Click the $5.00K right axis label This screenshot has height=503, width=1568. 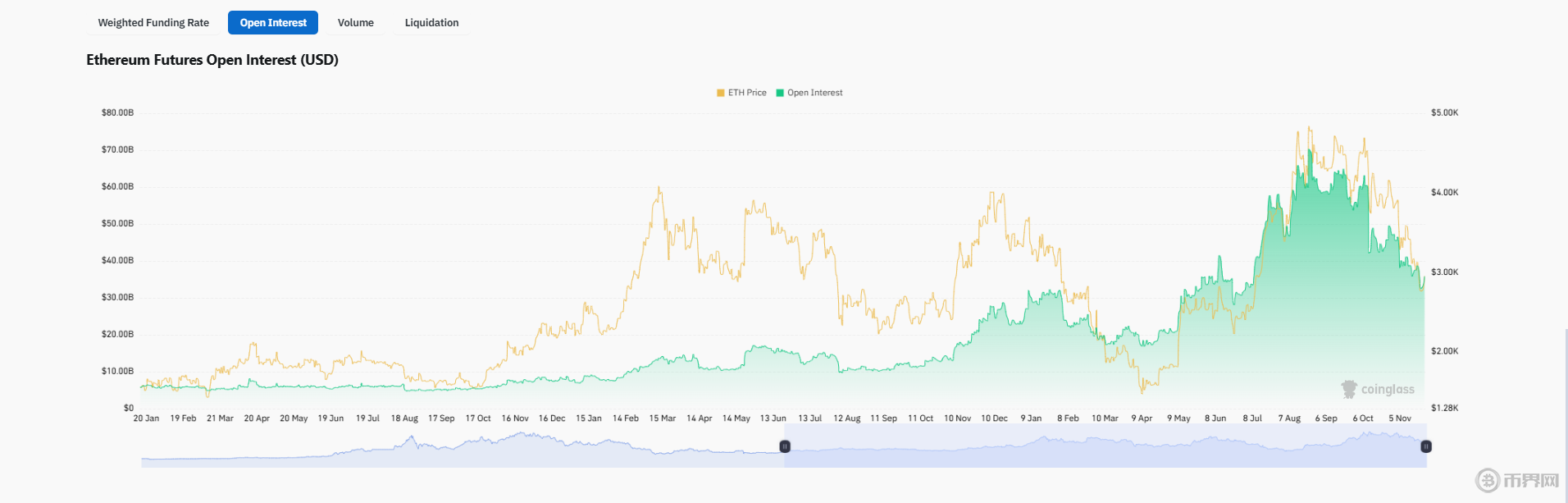[1444, 112]
